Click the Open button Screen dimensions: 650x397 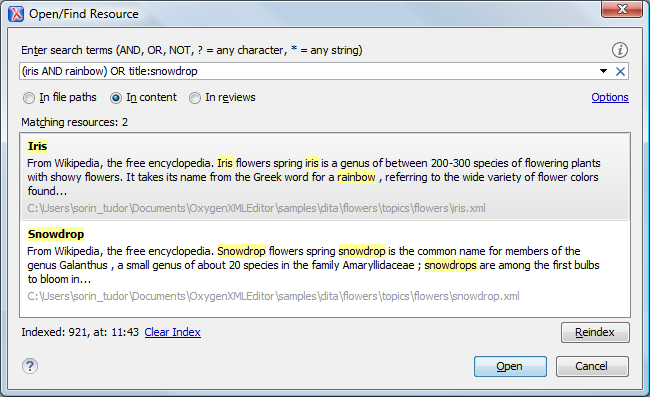coord(510,366)
